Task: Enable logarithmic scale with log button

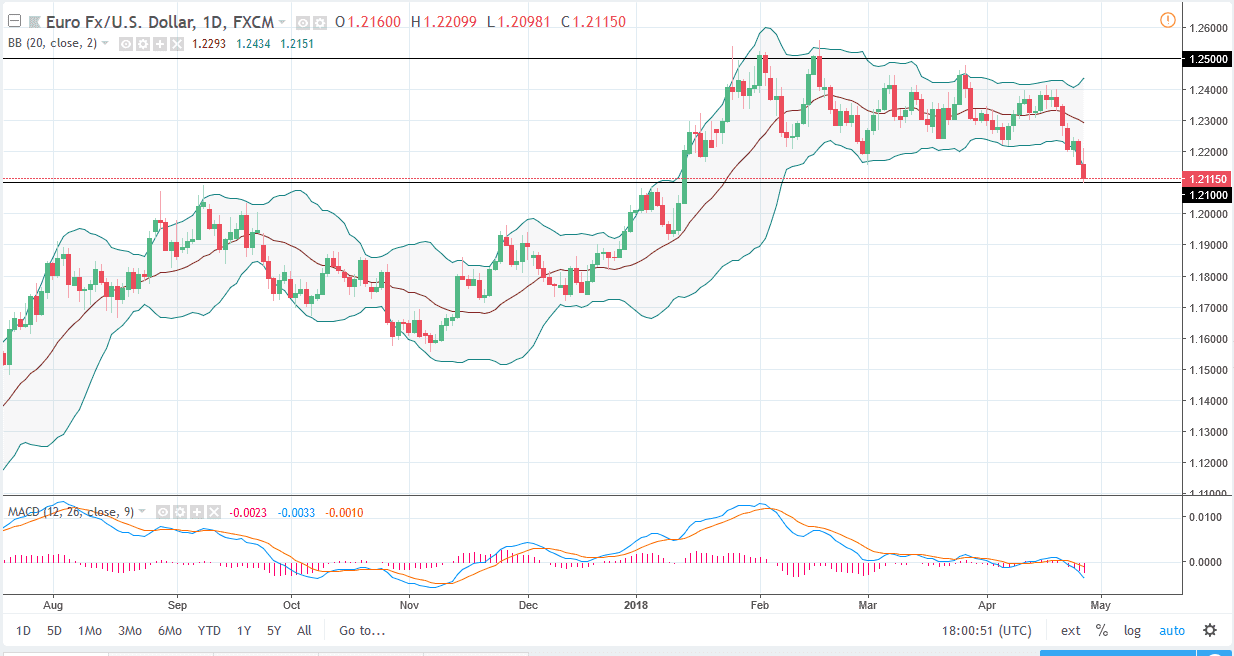Action: (x=1131, y=631)
